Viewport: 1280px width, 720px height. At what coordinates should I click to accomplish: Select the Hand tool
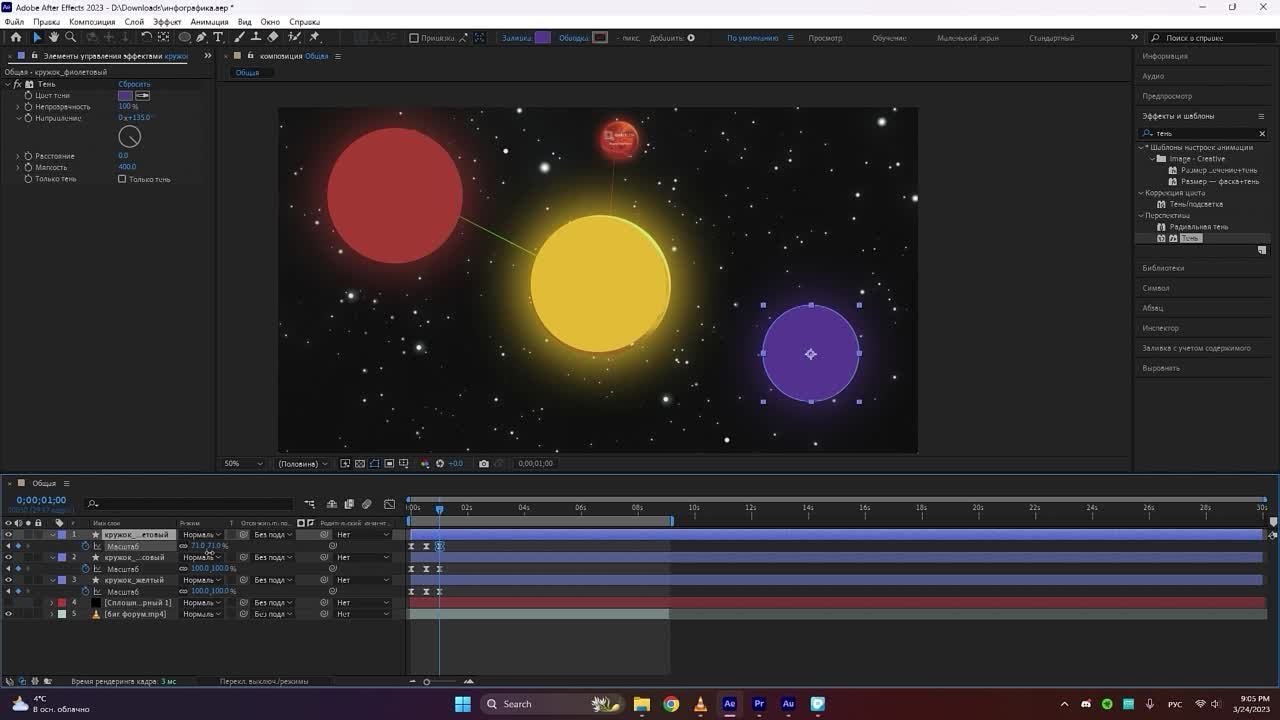[54, 38]
